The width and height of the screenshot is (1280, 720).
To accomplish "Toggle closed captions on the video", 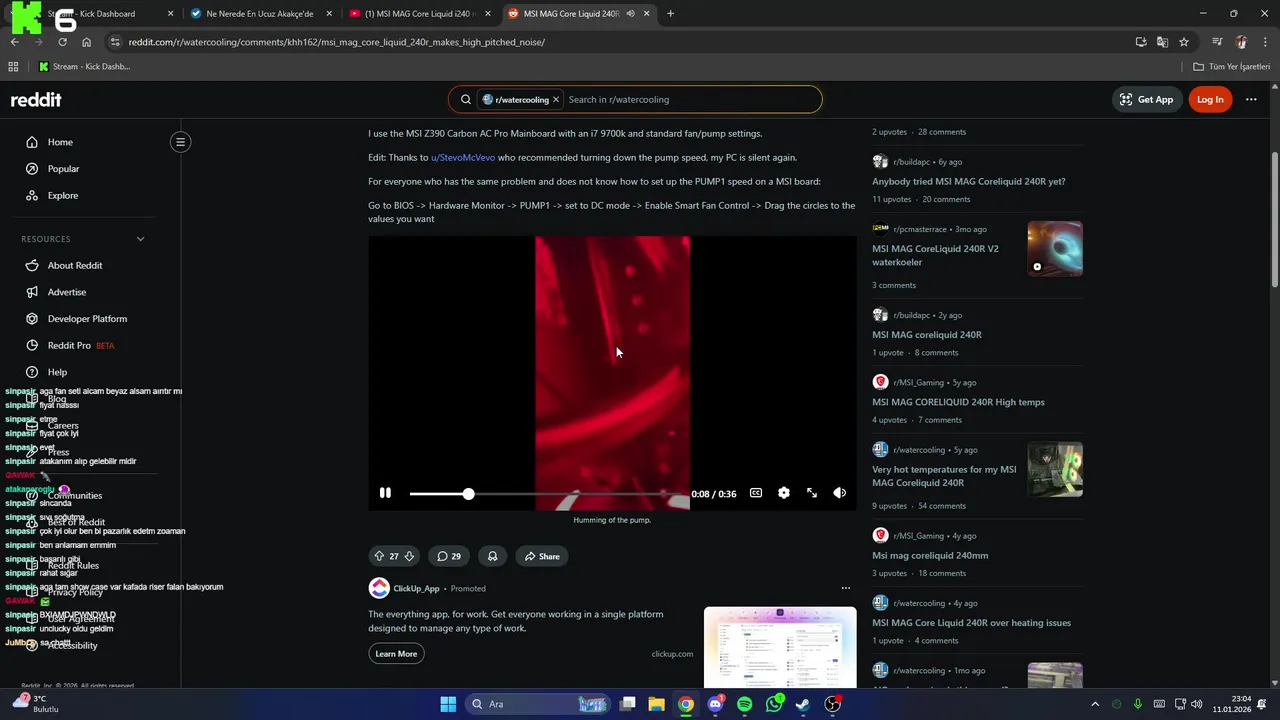I will pos(756,493).
